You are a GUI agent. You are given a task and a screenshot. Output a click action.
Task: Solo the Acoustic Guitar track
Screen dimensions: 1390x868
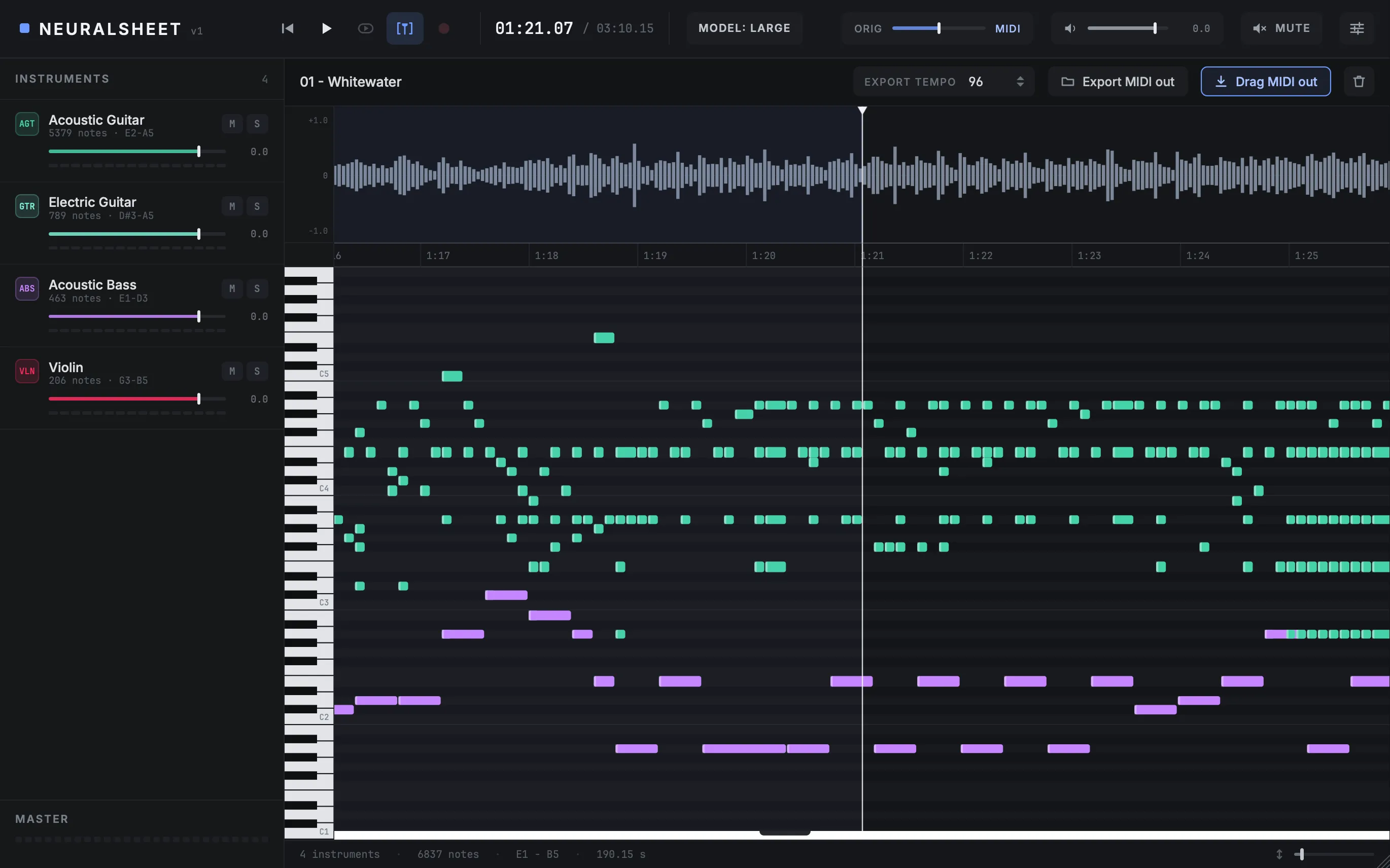point(257,124)
